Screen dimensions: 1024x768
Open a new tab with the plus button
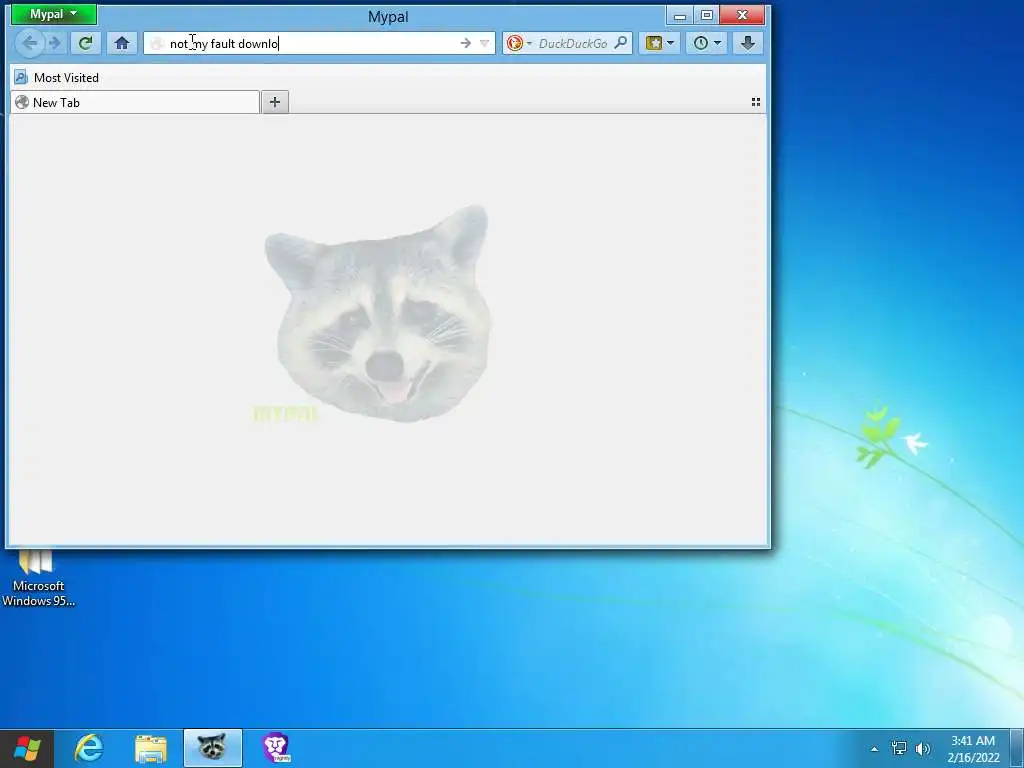pyautogui.click(x=275, y=102)
